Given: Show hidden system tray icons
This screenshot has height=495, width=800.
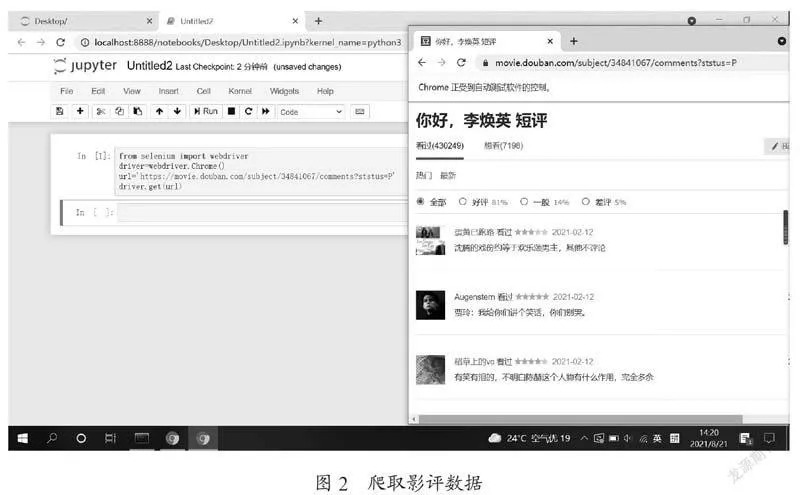Looking at the screenshot, I should (584, 438).
